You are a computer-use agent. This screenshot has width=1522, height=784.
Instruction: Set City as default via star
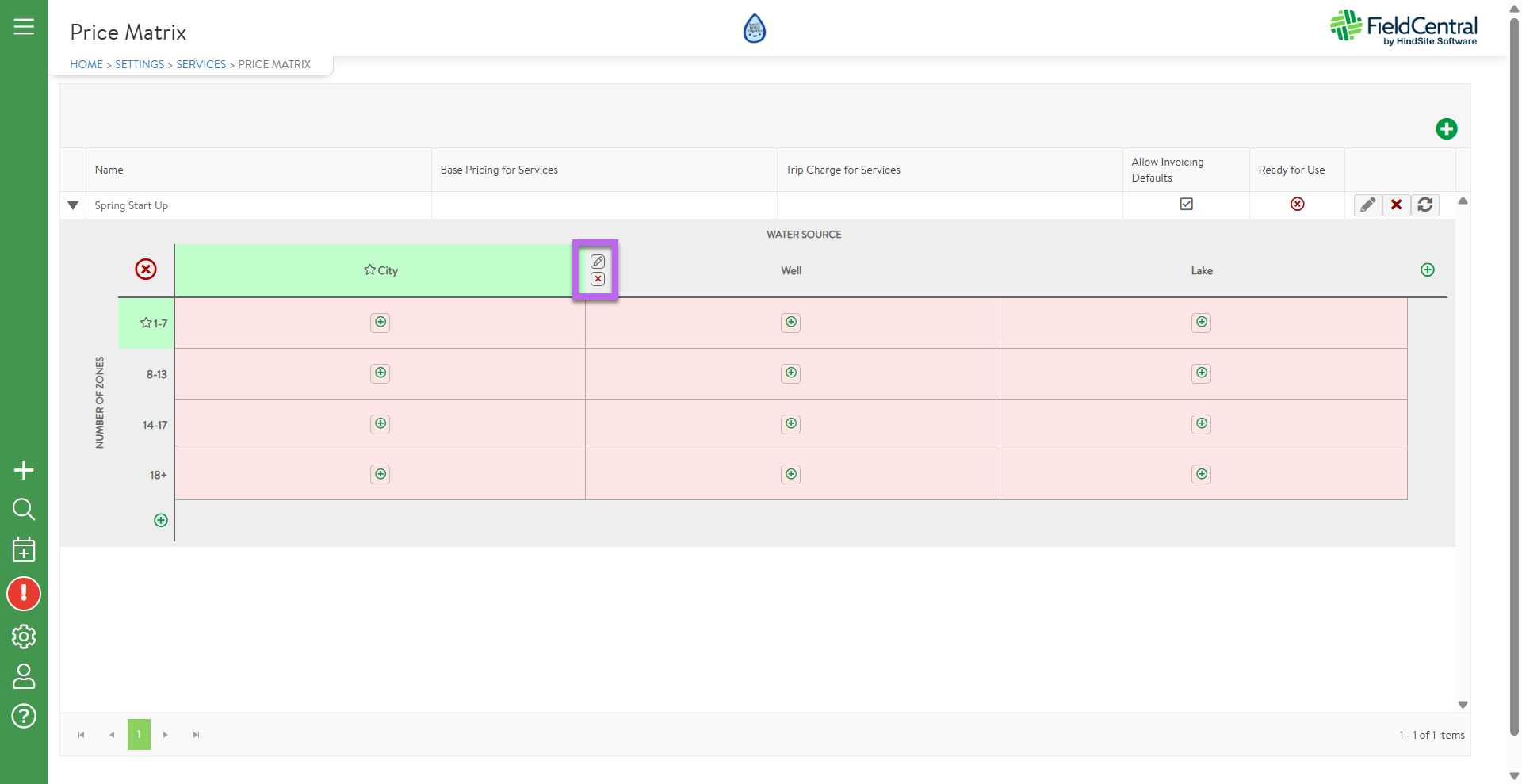(x=369, y=270)
